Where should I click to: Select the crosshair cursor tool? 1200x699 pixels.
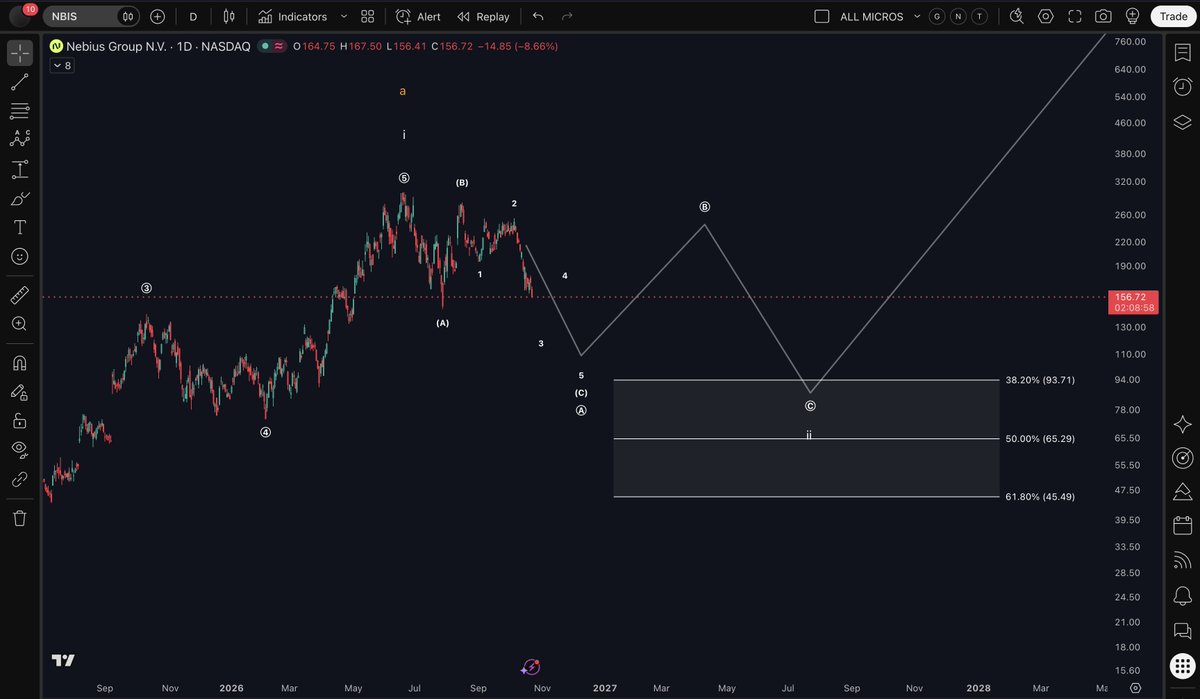pos(19,53)
